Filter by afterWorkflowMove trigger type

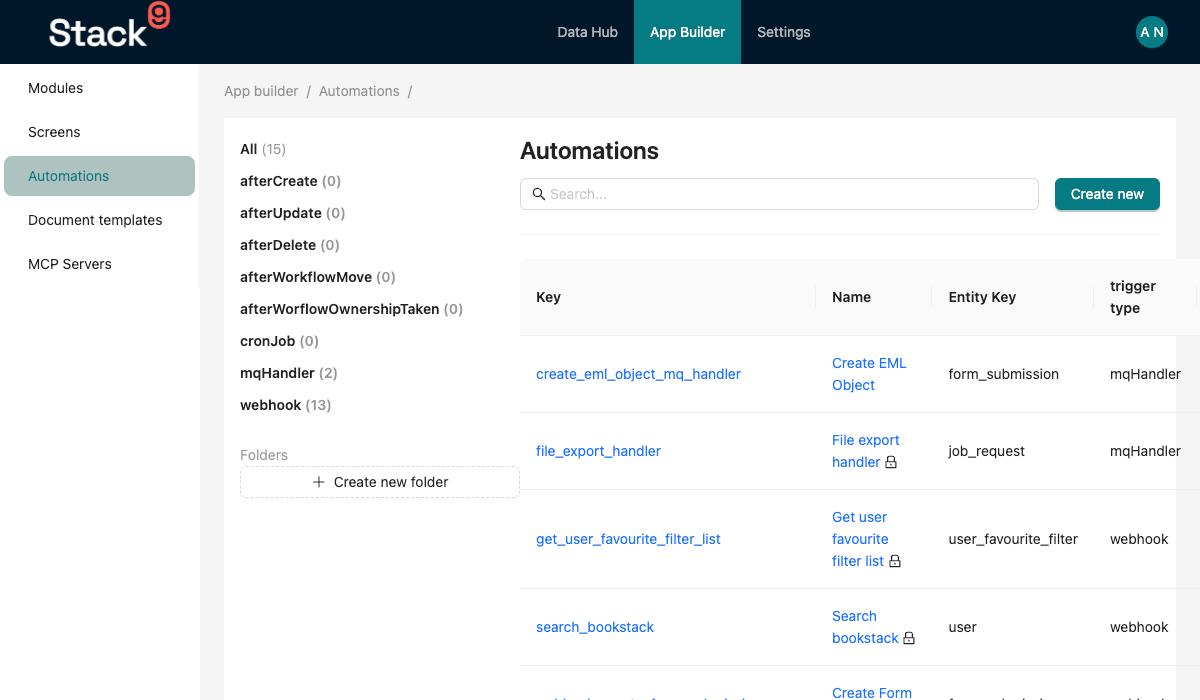coord(318,277)
